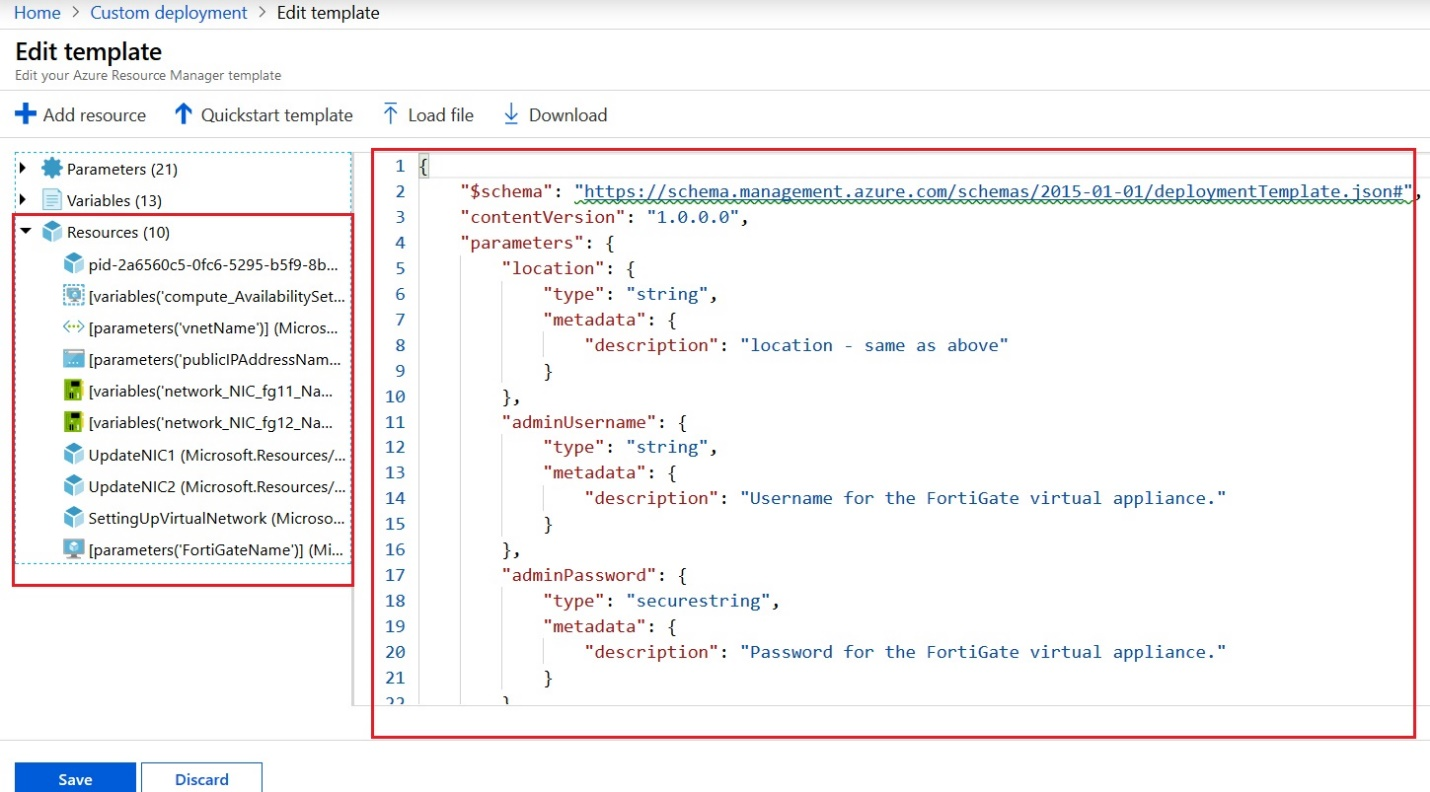Click the Resources cube icon
This screenshot has width=1430, height=792.
coord(52,232)
